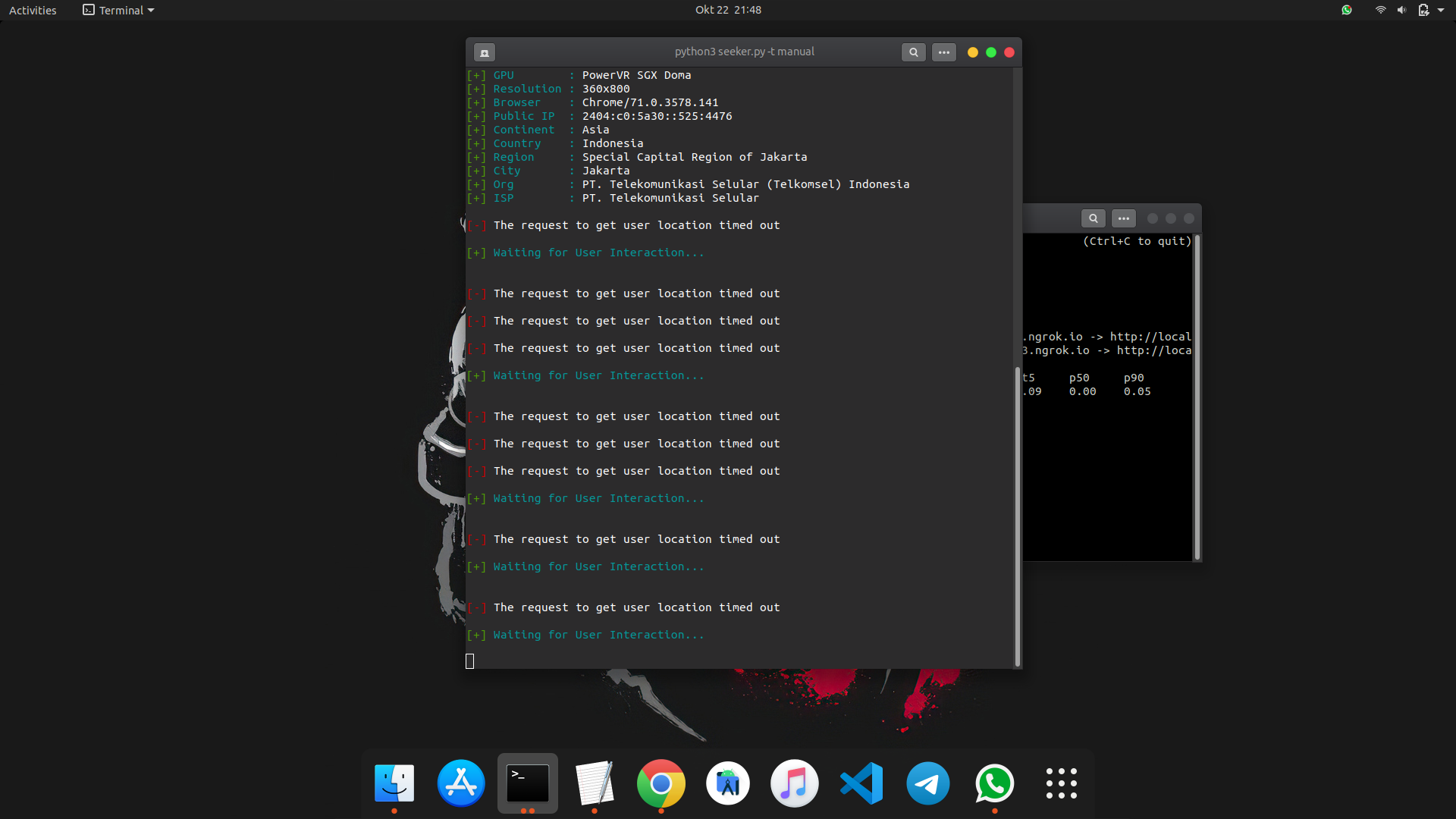The image size is (1456, 819).
Task: Open the clock showing Okt 22 21:48
Action: (x=728, y=10)
